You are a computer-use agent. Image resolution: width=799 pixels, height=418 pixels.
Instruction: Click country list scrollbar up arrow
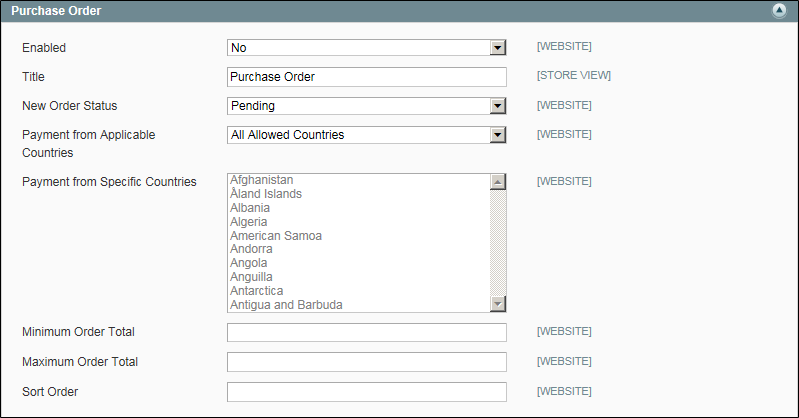[x=498, y=182]
